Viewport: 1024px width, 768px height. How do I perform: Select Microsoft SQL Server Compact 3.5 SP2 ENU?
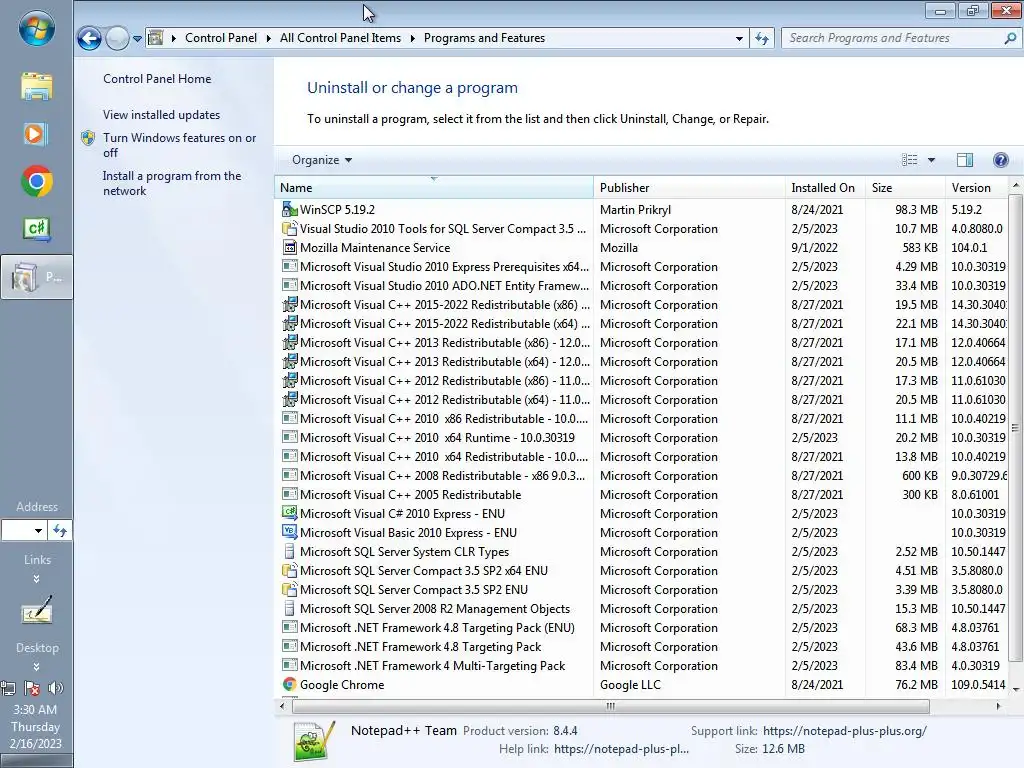point(642,590)
